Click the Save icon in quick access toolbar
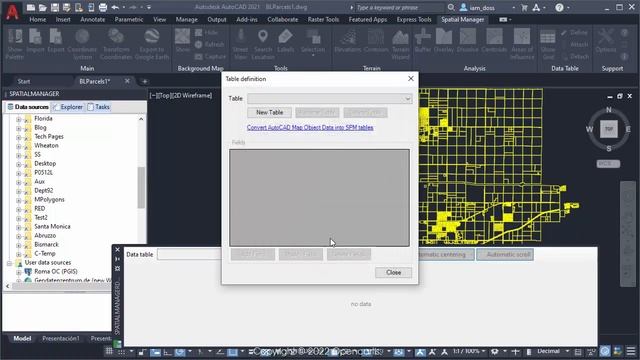The height and width of the screenshot is (360, 640). pyautogui.click(x=54, y=7)
